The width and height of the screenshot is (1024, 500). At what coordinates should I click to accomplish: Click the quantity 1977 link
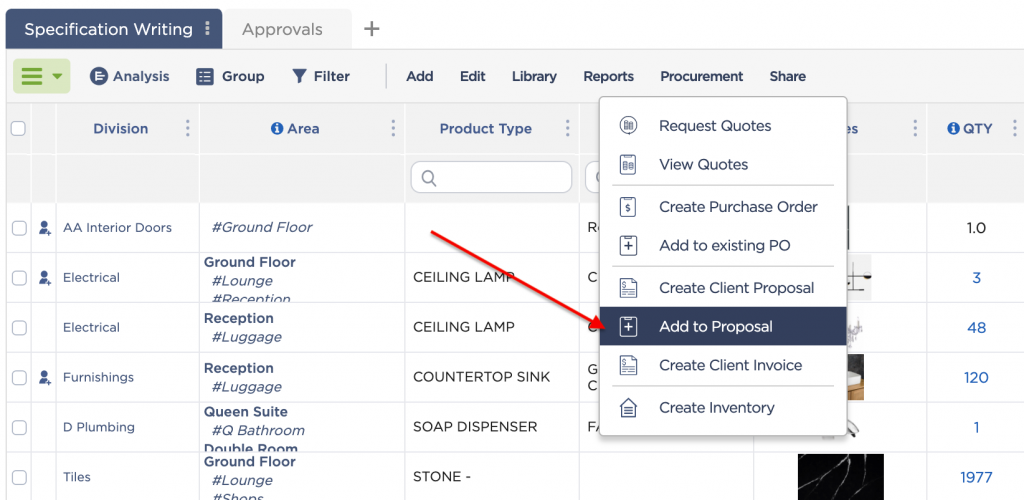(976, 477)
